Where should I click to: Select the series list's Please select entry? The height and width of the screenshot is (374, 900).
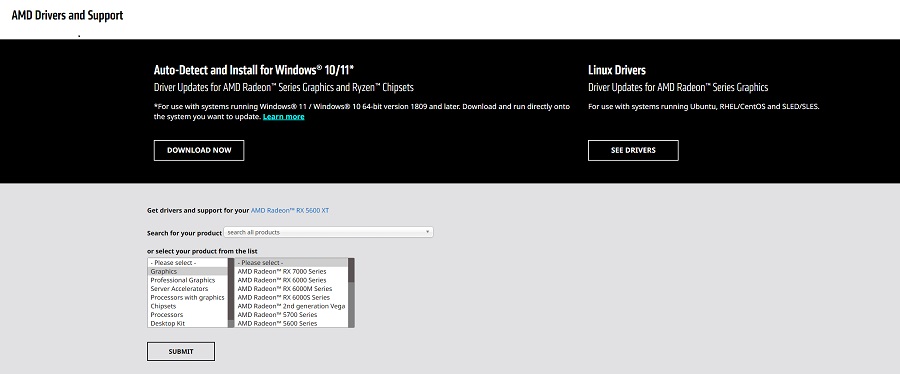tap(292, 263)
